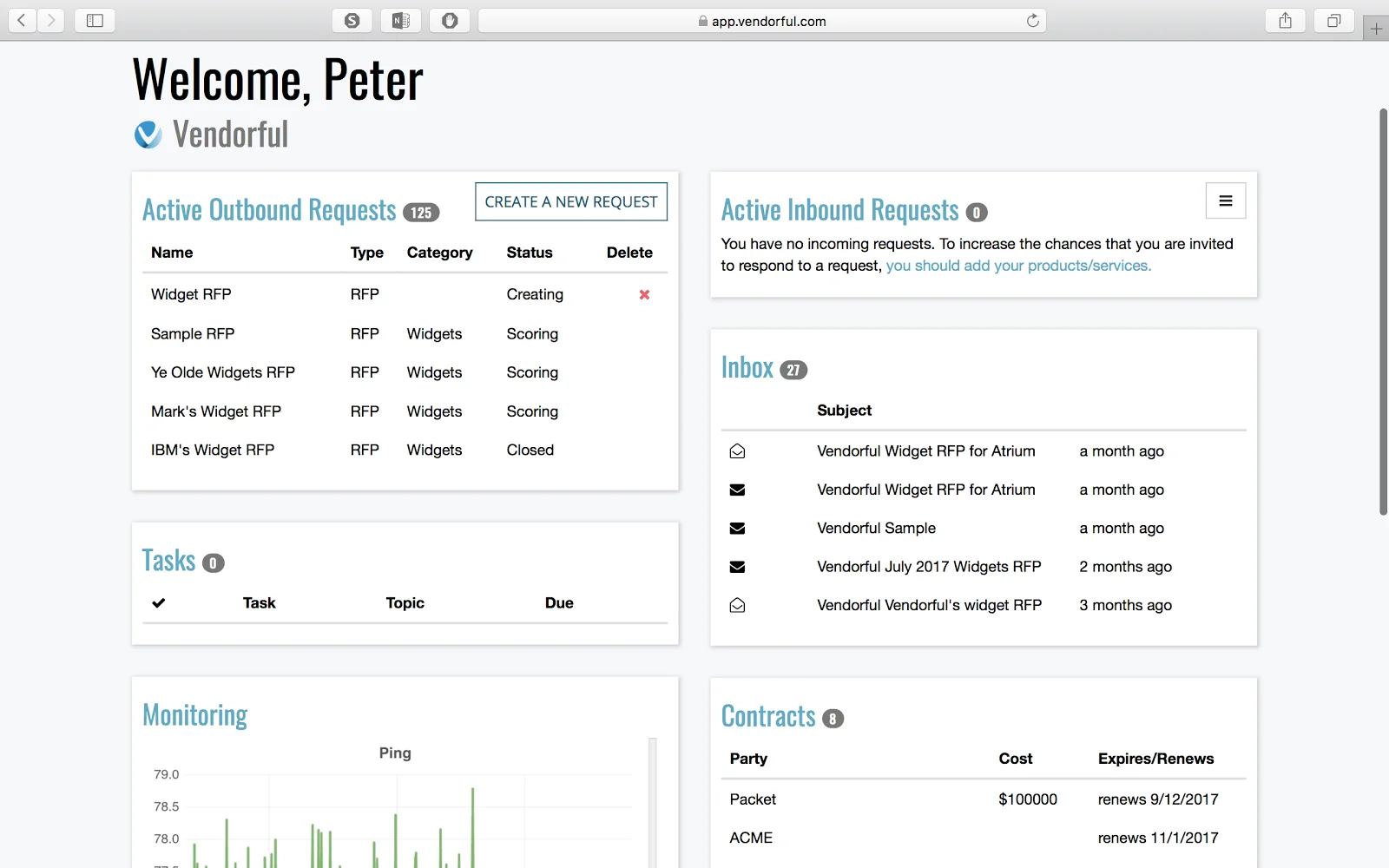Viewport: 1389px width, 868px height.
Task: Click the 8 contracts count badge
Action: (x=833, y=719)
